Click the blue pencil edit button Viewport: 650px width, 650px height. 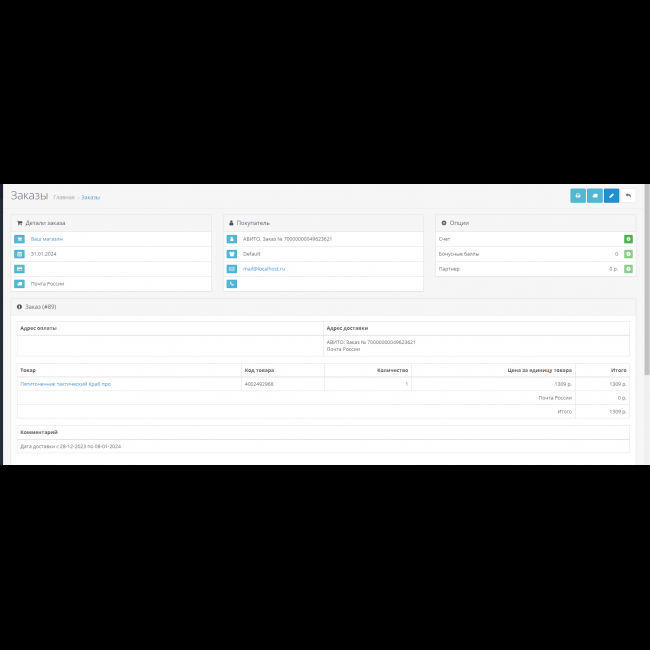coord(611,196)
